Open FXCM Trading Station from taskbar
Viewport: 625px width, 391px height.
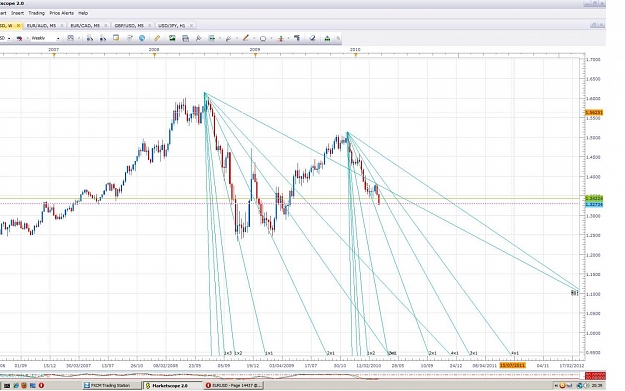tap(112, 385)
